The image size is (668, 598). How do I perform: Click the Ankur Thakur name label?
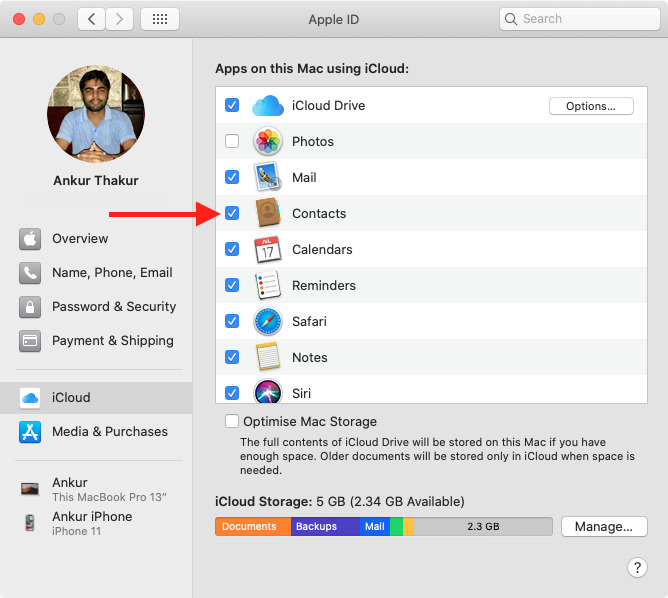(x=96, y=181)
